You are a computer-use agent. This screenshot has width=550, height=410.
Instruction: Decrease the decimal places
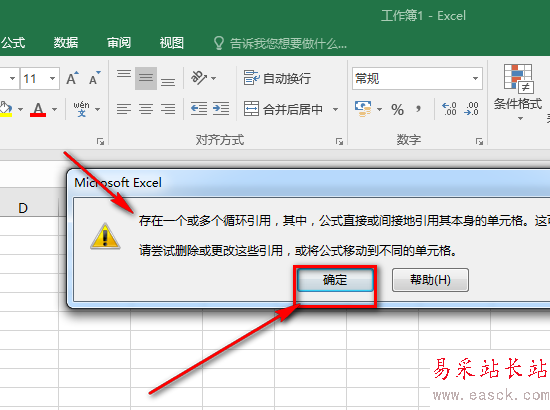[x=471, y=109]
